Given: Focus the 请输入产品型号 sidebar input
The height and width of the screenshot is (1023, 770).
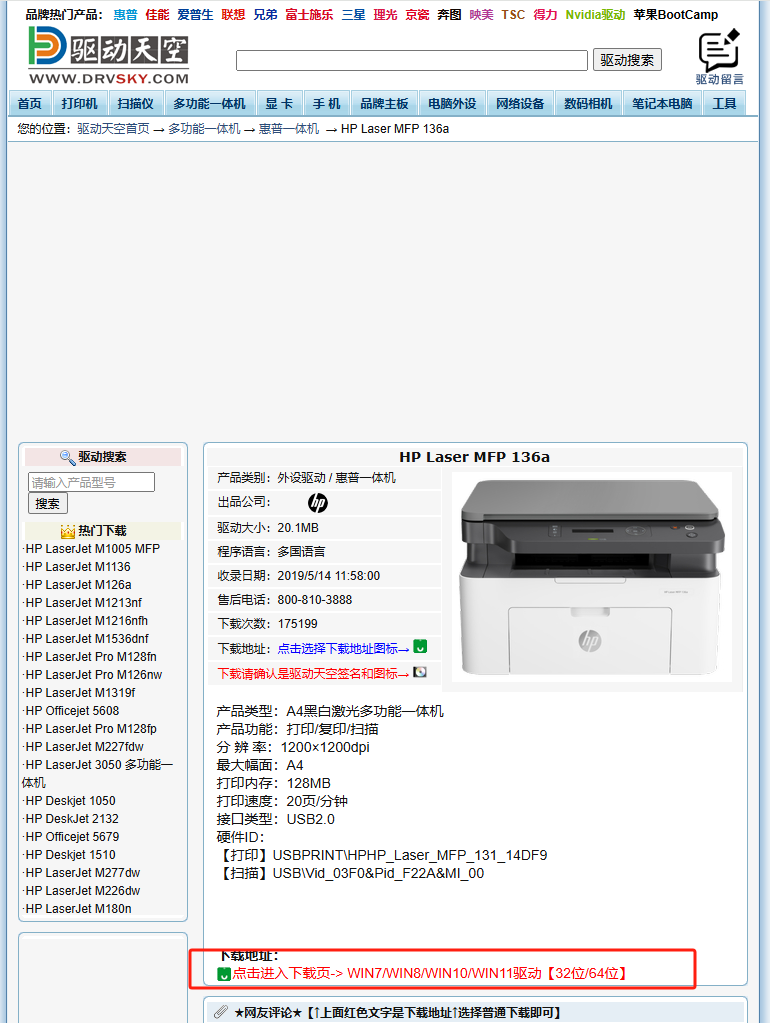Looking at the screenshot, I should coord(91,482).
